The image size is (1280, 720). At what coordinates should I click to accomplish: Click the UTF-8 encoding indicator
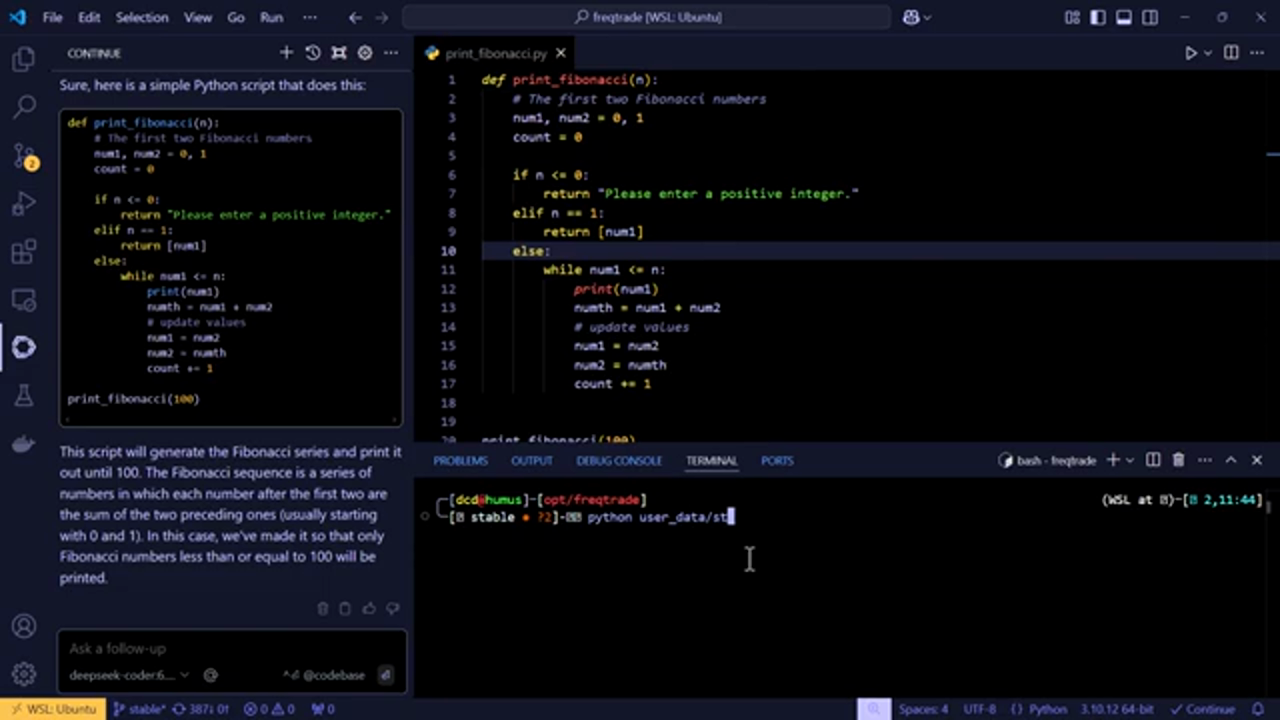pos(980,709)
